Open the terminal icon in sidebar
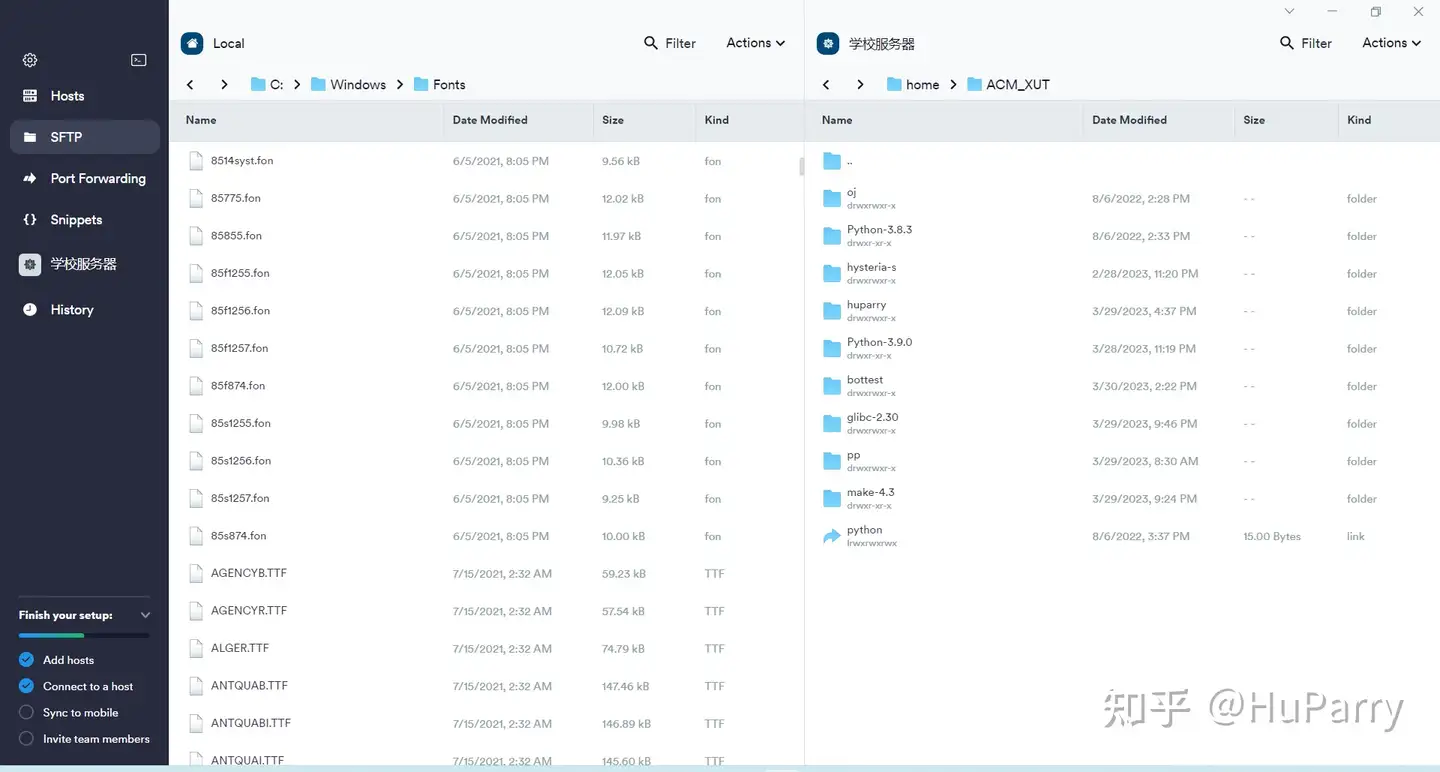This screenshot has width=1440, height=772. click(x=139, y=60)
